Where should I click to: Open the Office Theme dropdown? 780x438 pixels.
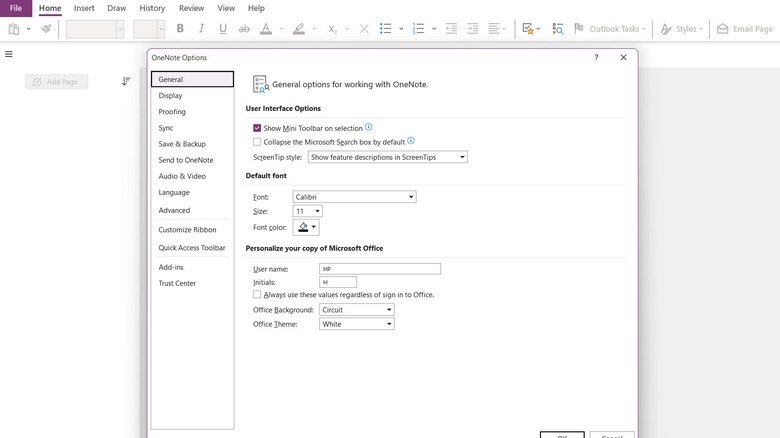[356, 324]
